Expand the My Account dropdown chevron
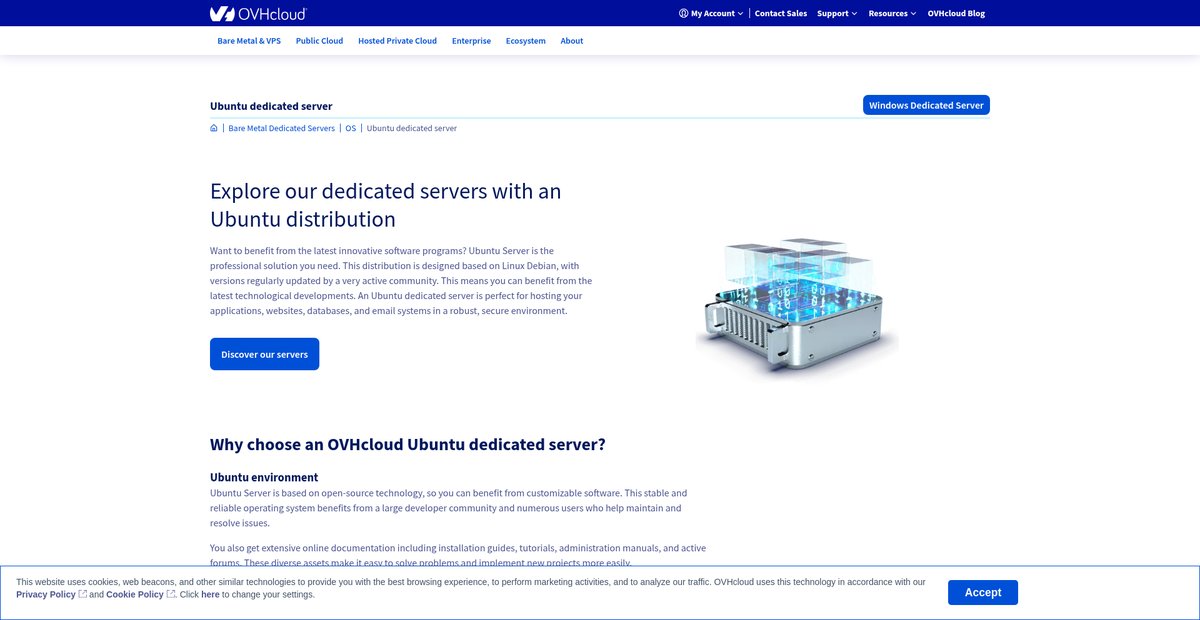The width and height of the screenshot is (1200, 620). point(741,14)
